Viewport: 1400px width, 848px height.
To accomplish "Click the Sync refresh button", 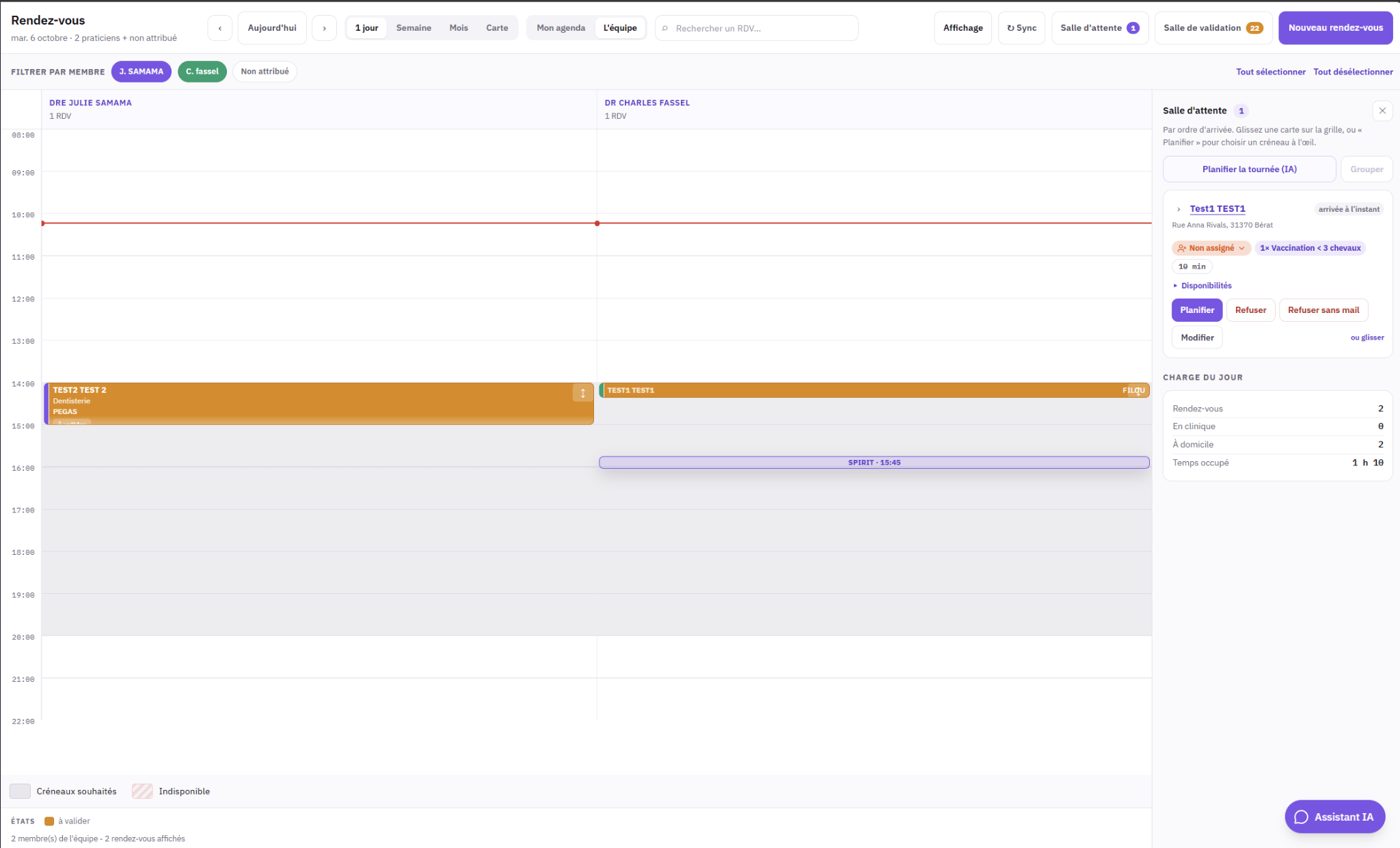I will tap(1021, 28).
